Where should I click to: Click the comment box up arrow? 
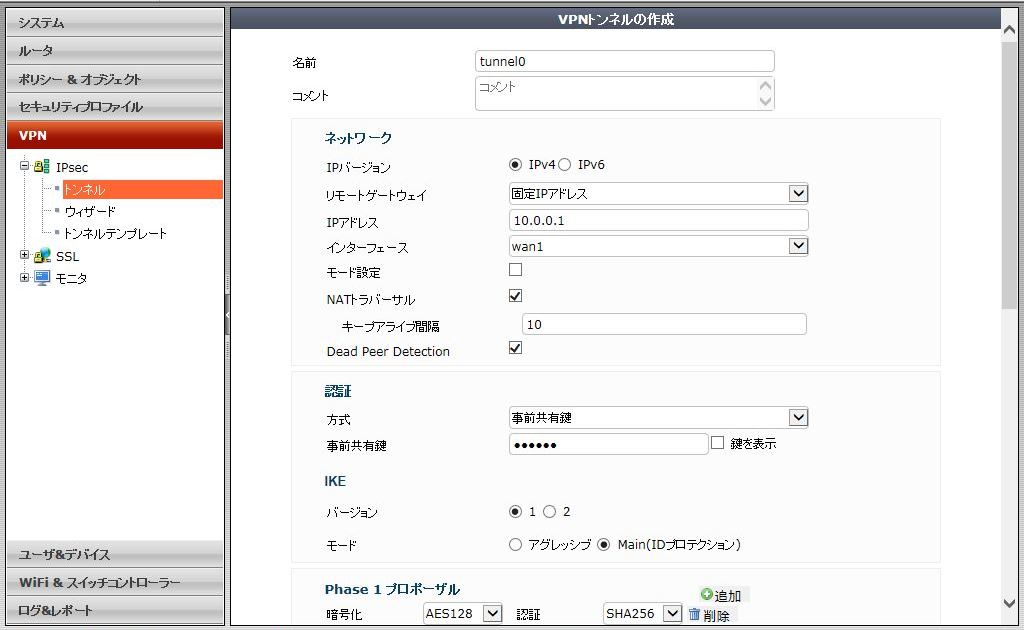(x=765, y=86)
